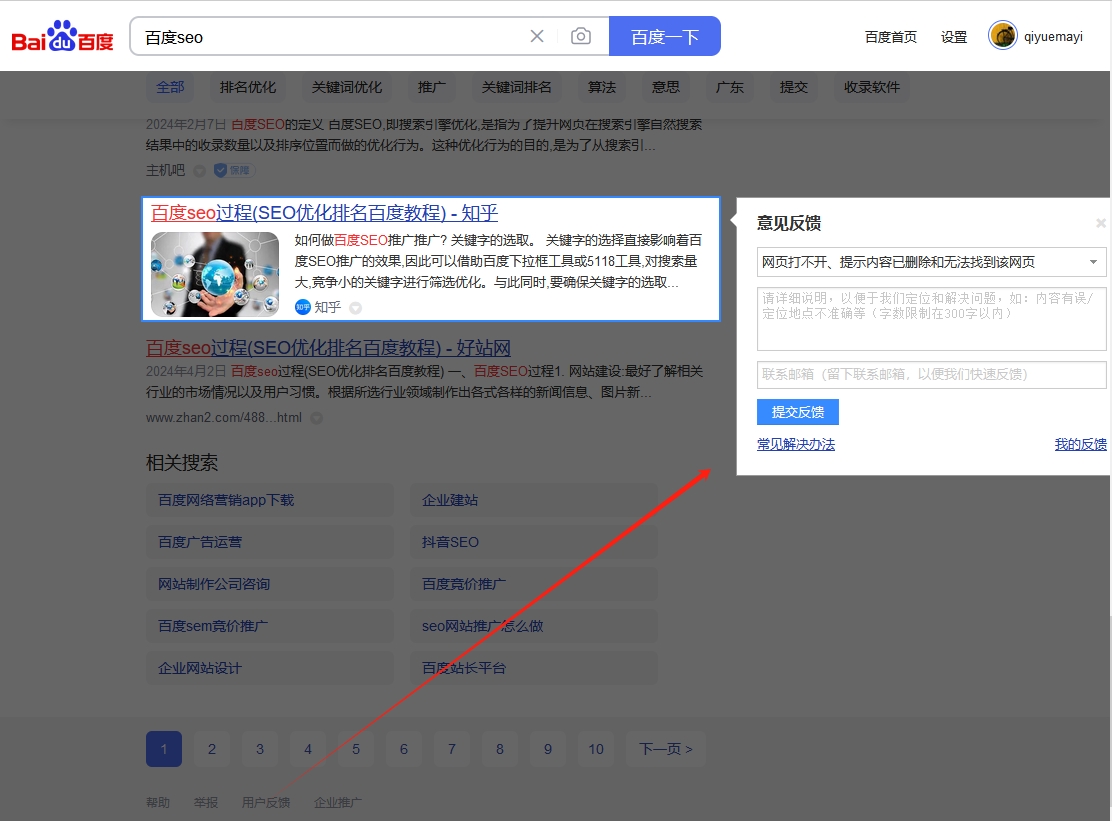Open the 设置 settings link
1112x821 pixels.
coord(954,37)
